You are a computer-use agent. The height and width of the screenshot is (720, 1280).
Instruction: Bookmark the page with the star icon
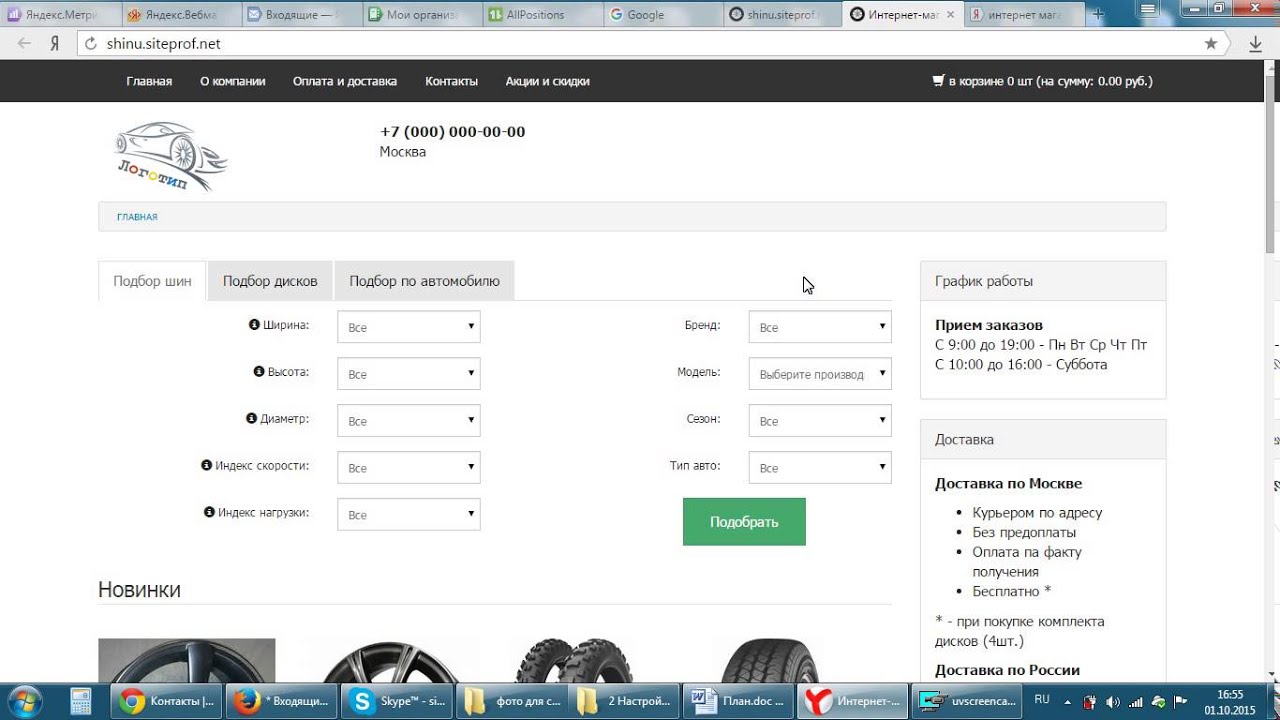pos(1211,44)
